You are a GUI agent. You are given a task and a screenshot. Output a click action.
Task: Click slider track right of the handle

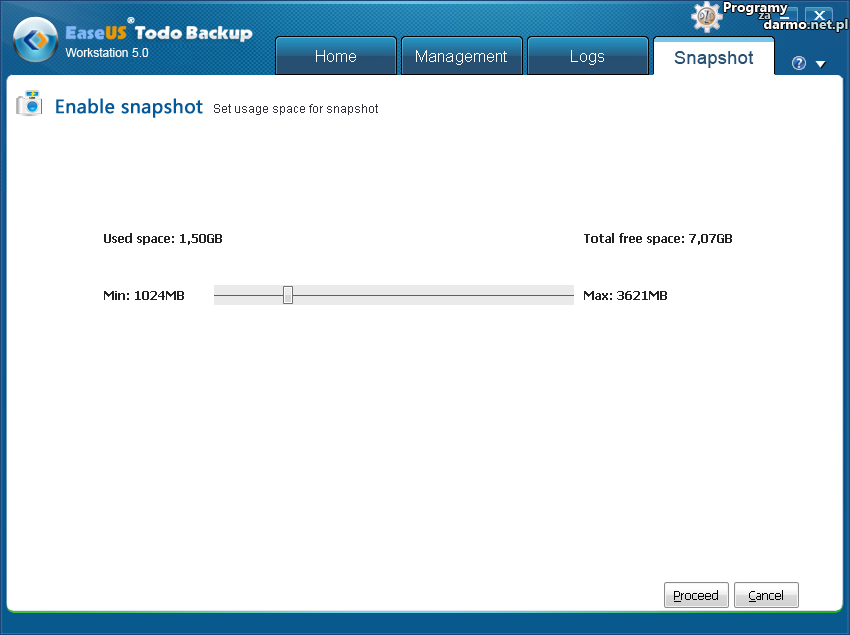point(430,295)
